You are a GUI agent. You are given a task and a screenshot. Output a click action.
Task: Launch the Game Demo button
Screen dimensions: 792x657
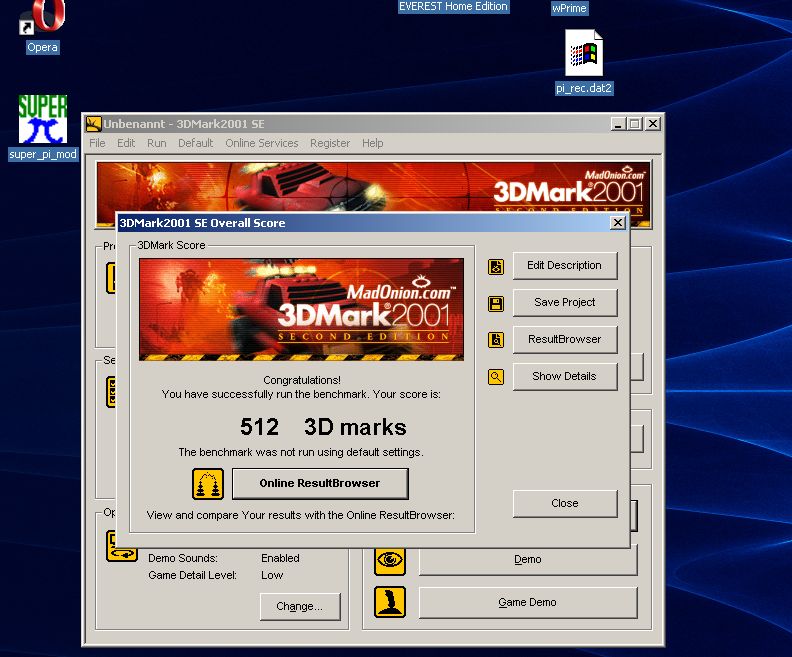528,602
